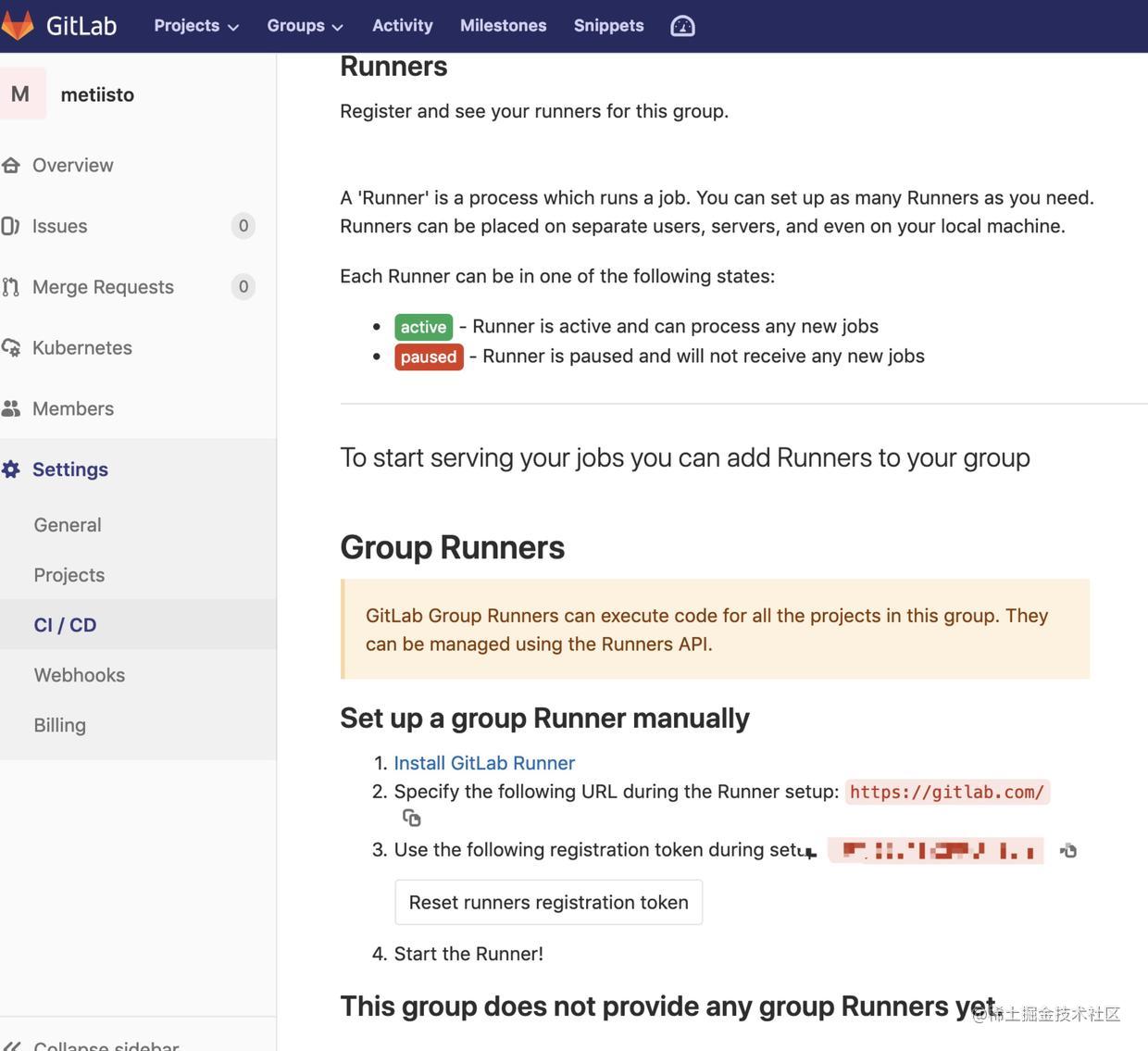Expand the Groups dropdown
The width and height of the screenshot is (1148, 1051).
pos(305,25)
